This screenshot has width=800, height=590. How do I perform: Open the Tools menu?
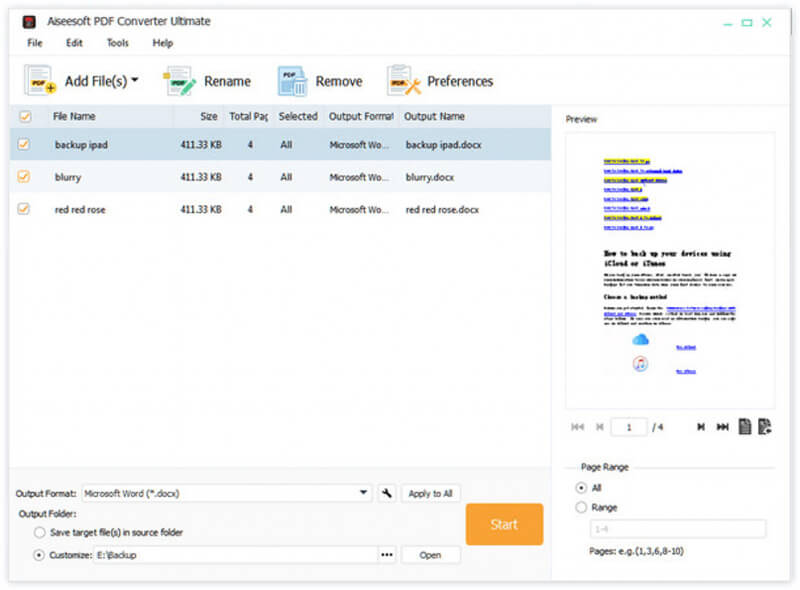(117, 43)
